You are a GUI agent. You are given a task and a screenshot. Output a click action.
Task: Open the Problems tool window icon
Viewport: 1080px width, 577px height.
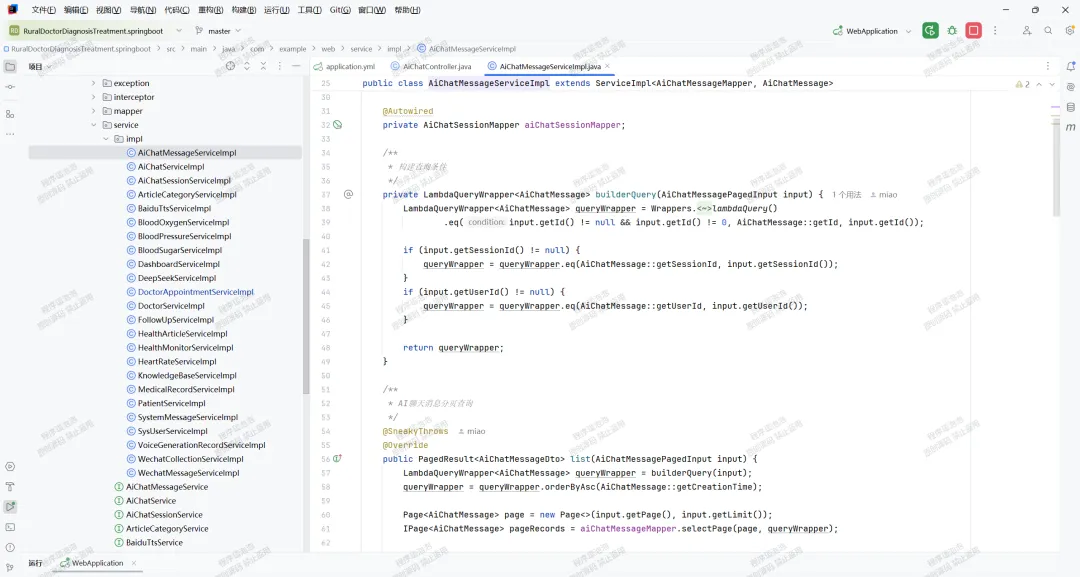pyautogui.click(x=10, y=547)
